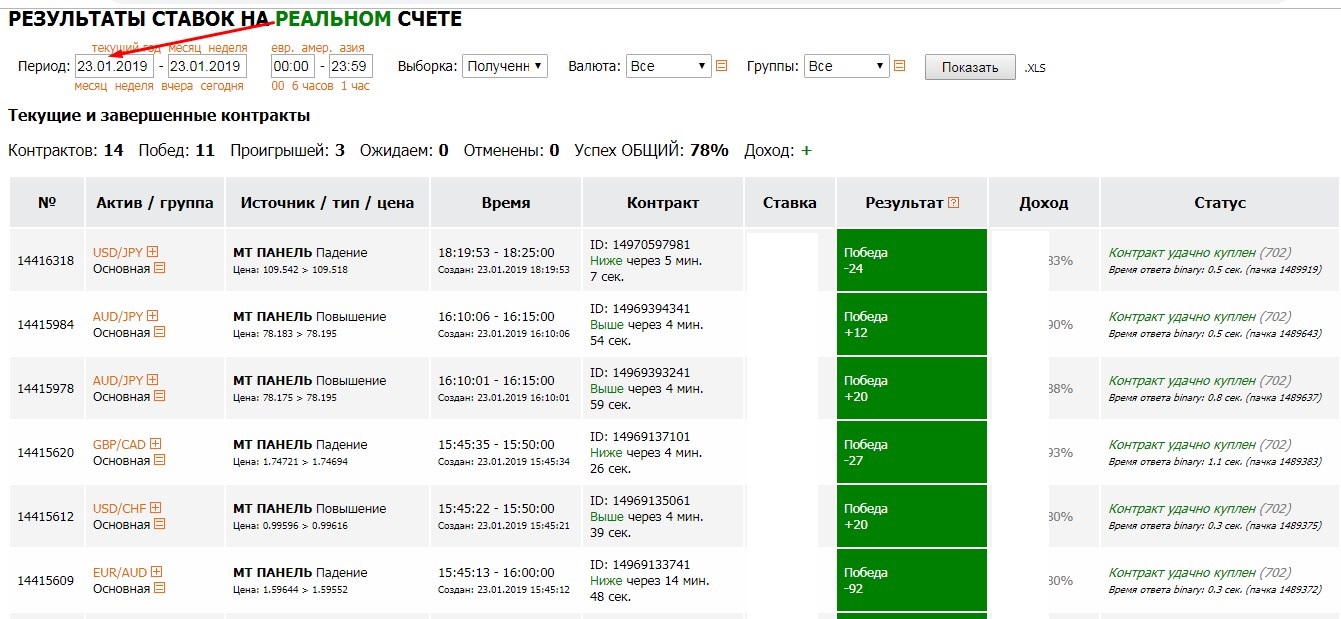
Task: Open the Валюта currency dropdown
Action: (x=668, y=66)
